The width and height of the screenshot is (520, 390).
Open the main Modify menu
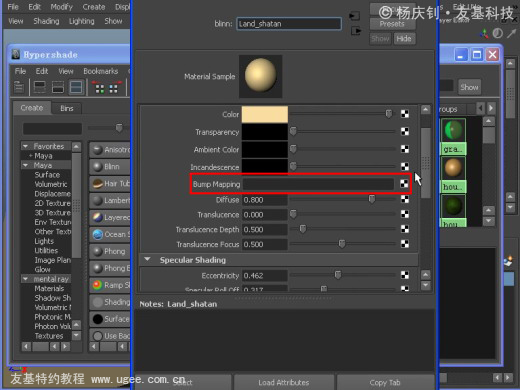point(61,7)
